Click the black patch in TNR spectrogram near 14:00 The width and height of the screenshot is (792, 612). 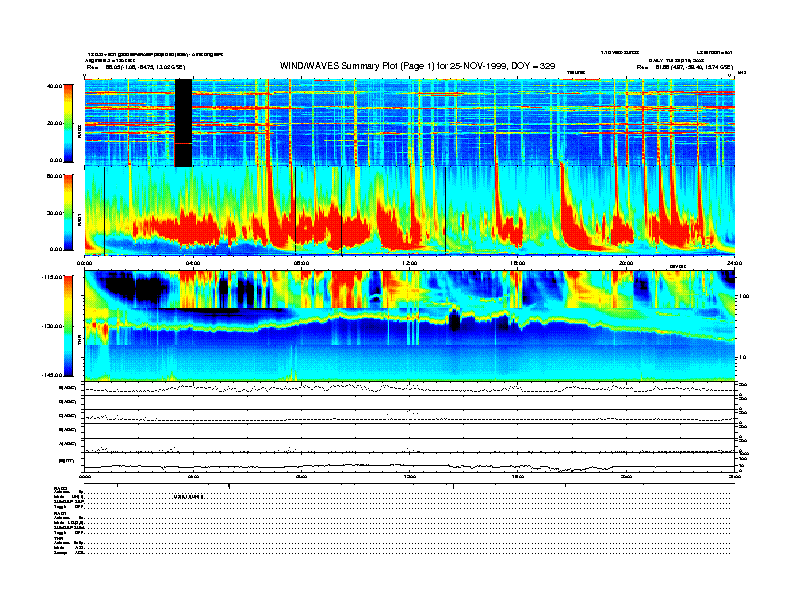click(455, 321)
